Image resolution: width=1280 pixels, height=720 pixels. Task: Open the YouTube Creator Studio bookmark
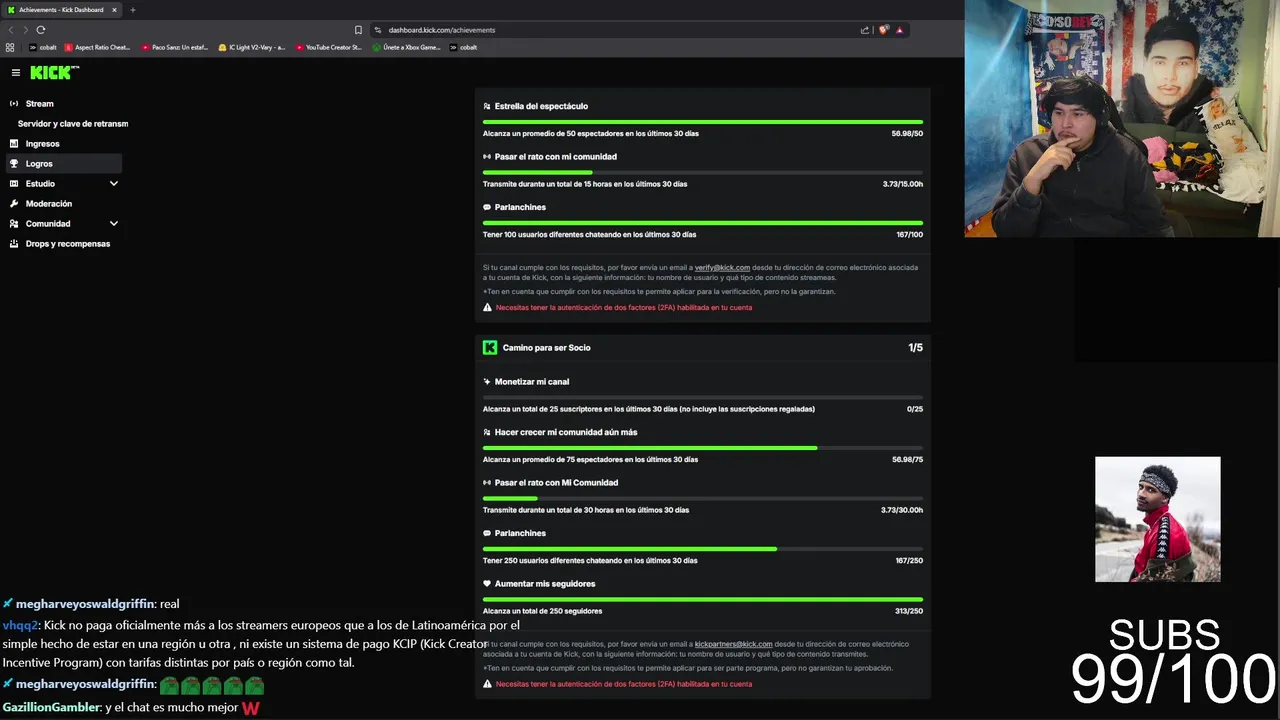(329, 47)
